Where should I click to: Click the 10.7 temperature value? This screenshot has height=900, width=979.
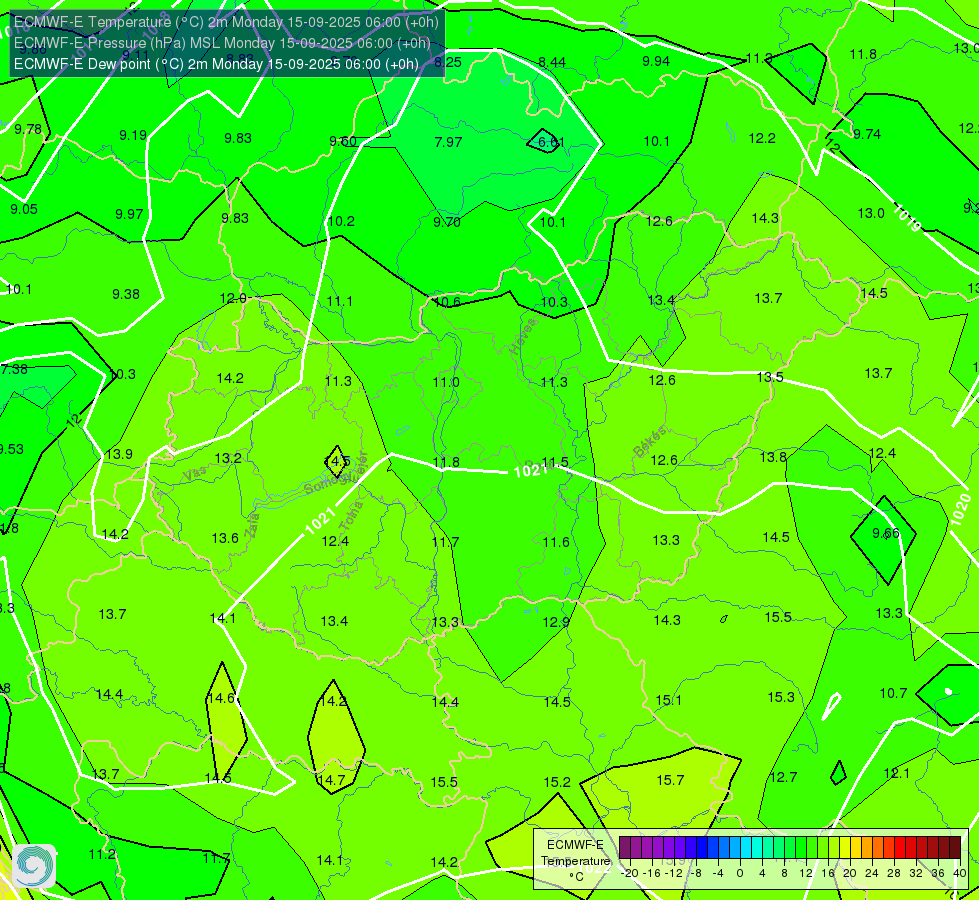coord(893,693)
